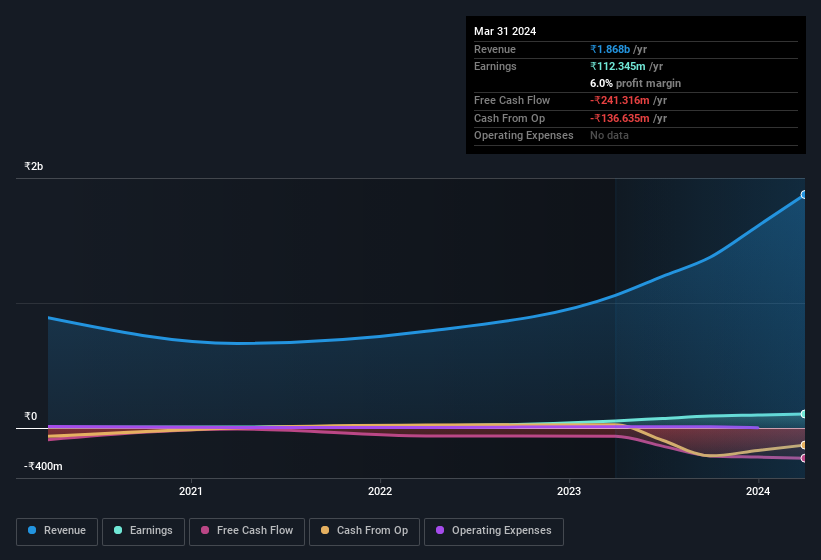Click the Free Cash Flow endpoint marker
Screen dimensions: 821x560
pos(804,458)
